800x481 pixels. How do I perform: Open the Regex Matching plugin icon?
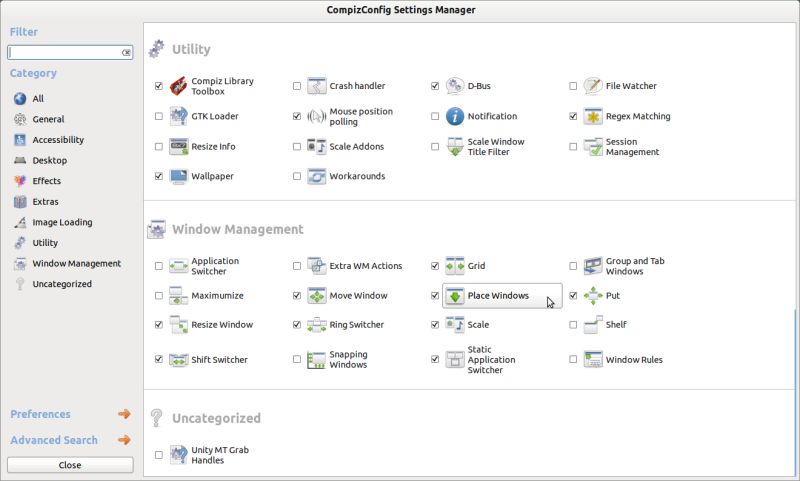(x=593, y=116)
